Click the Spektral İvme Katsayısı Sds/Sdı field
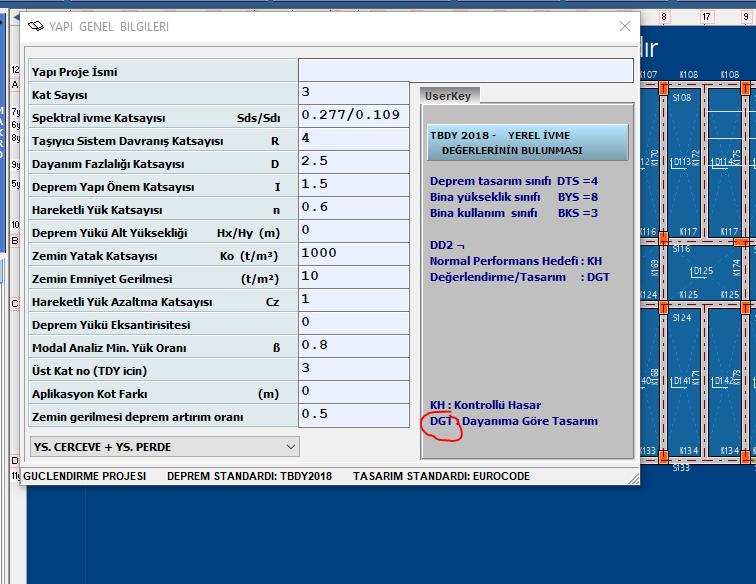Screen dimensions: 756x584 (x=353, y=116)
